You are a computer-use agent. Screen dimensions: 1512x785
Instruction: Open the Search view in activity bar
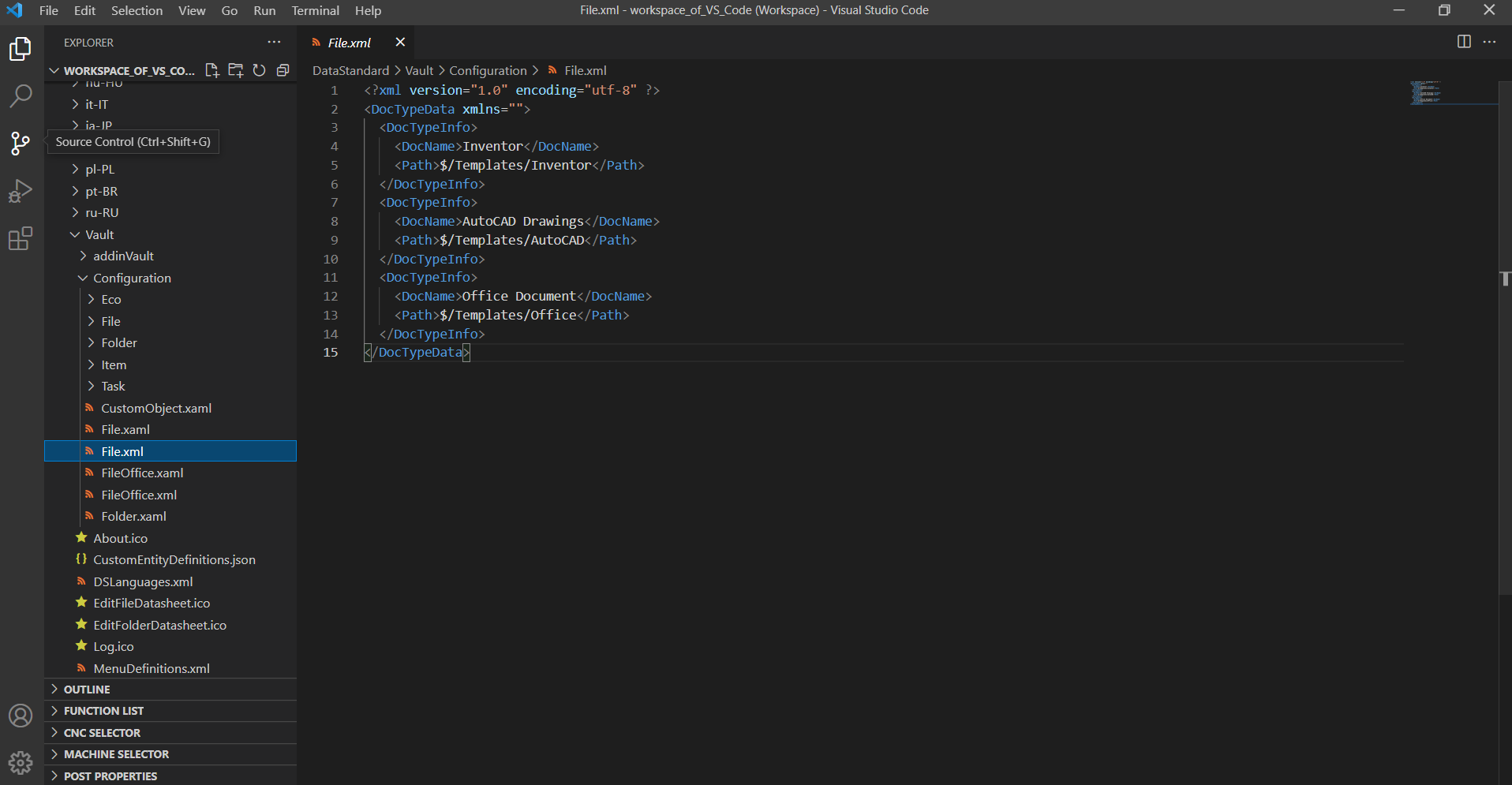(21, 96)
